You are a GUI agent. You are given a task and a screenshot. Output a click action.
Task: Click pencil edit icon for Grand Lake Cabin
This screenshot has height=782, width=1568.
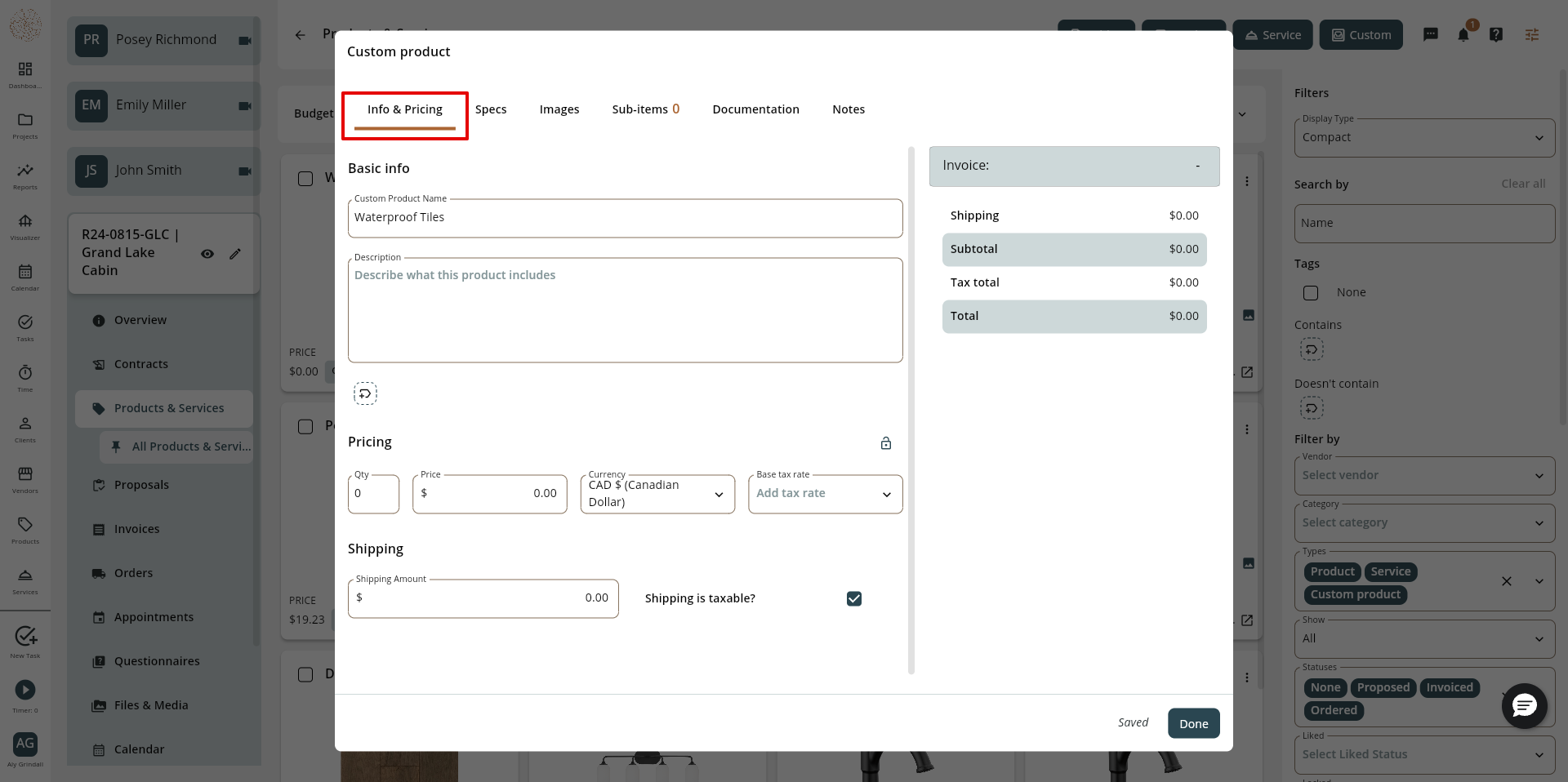(235, 254)
